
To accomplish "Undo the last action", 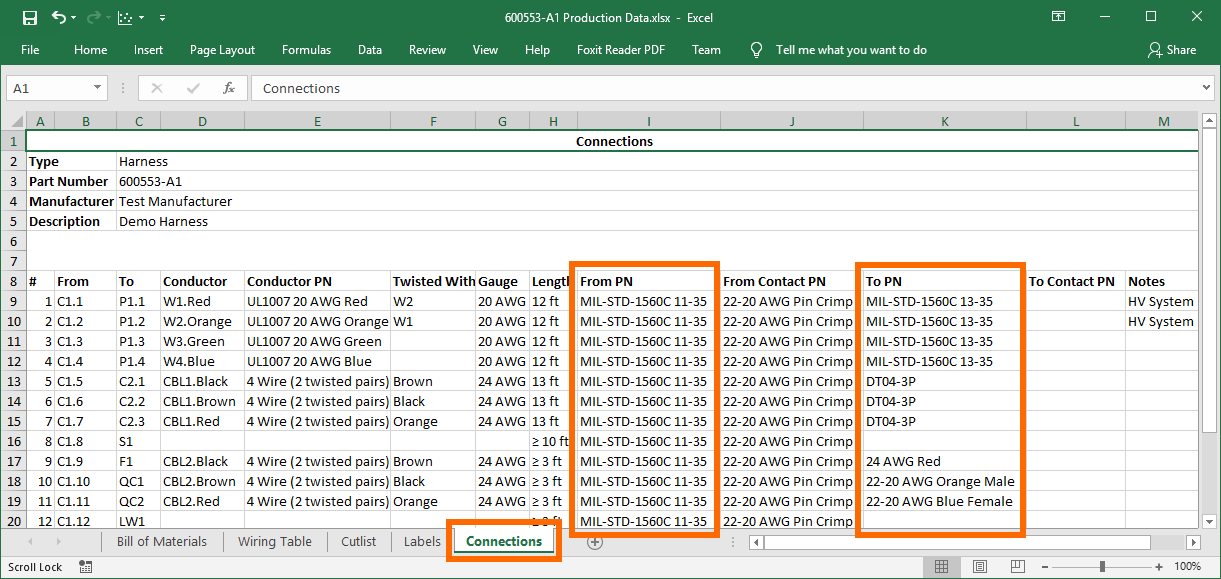I will pyautogui.click(x=58, y=17).
